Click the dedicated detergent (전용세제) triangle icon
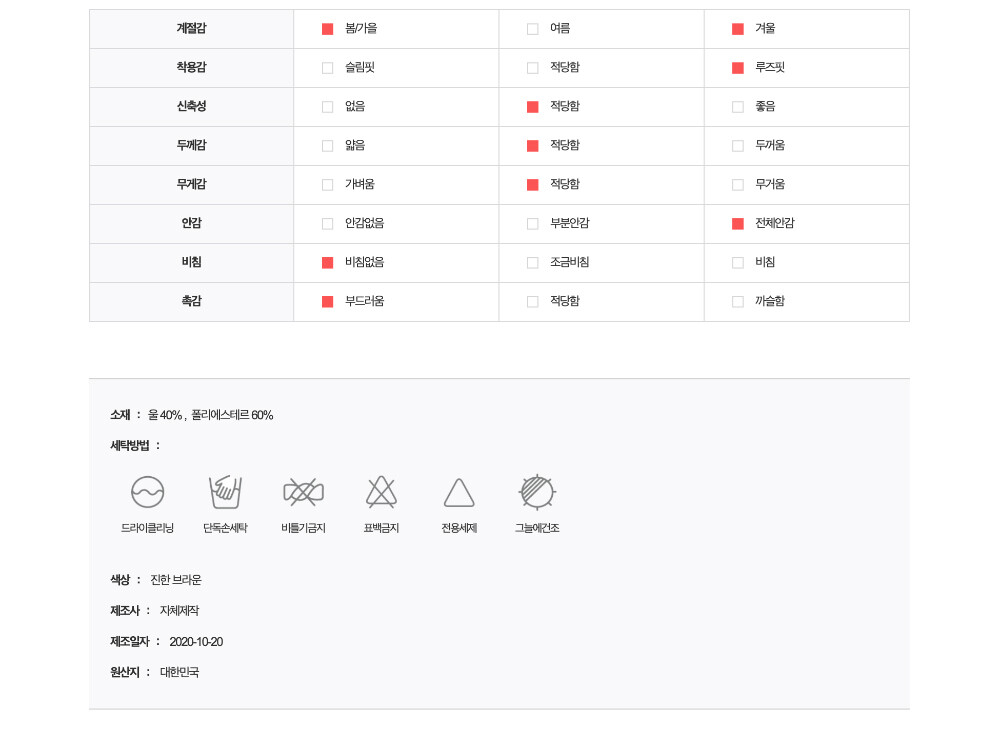This screenshot has height=734, width=1000. point(459,493)
